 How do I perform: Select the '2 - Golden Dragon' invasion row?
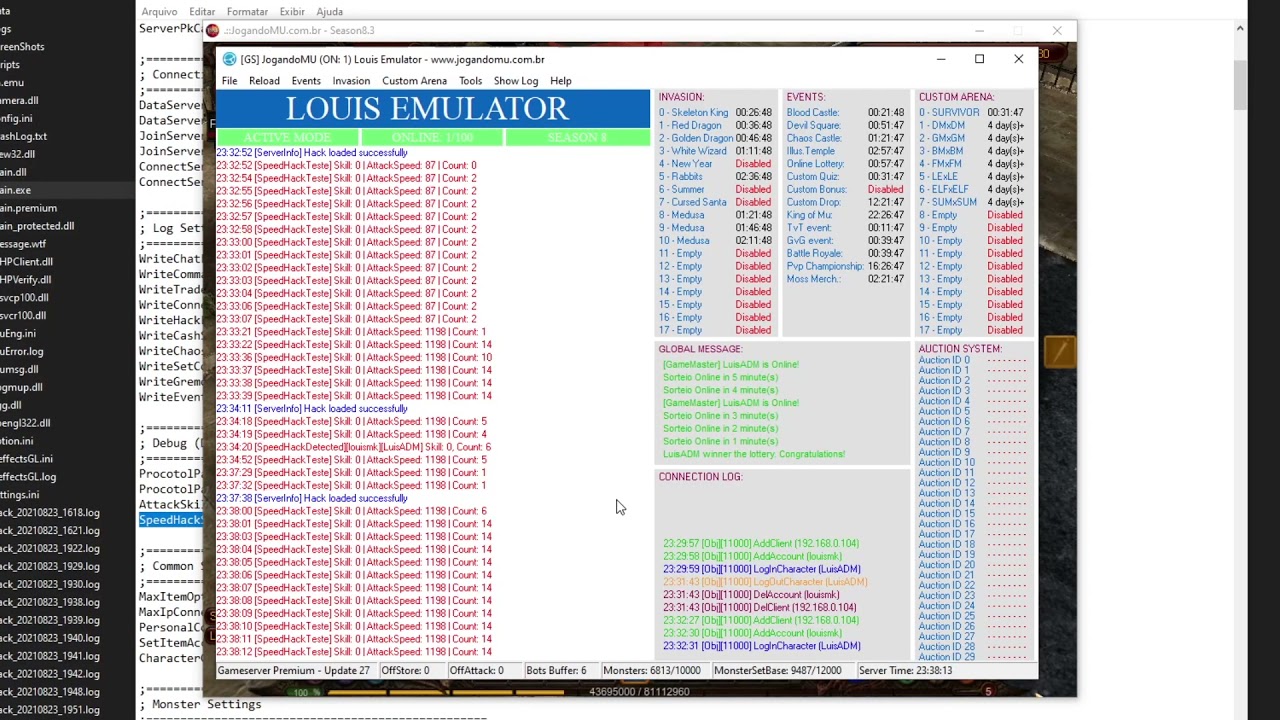[715, 139]
